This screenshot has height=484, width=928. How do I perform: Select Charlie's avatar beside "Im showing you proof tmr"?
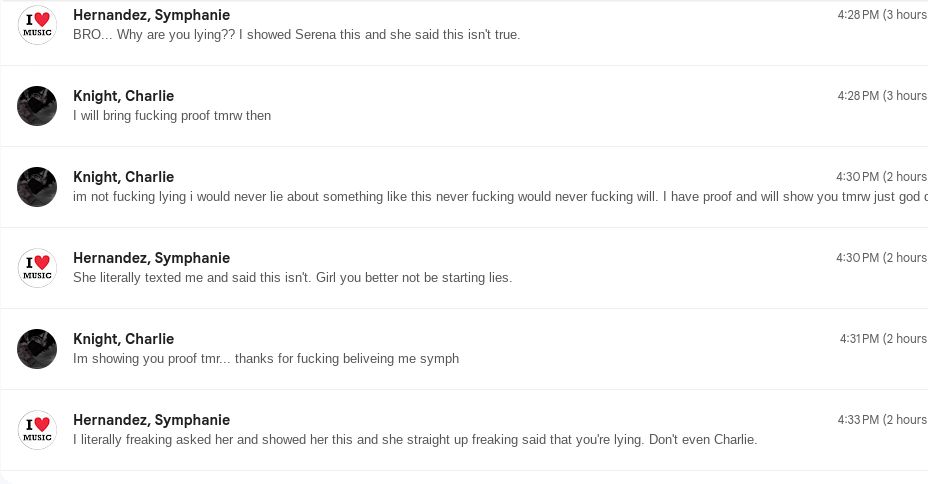[x=37, y=349]
